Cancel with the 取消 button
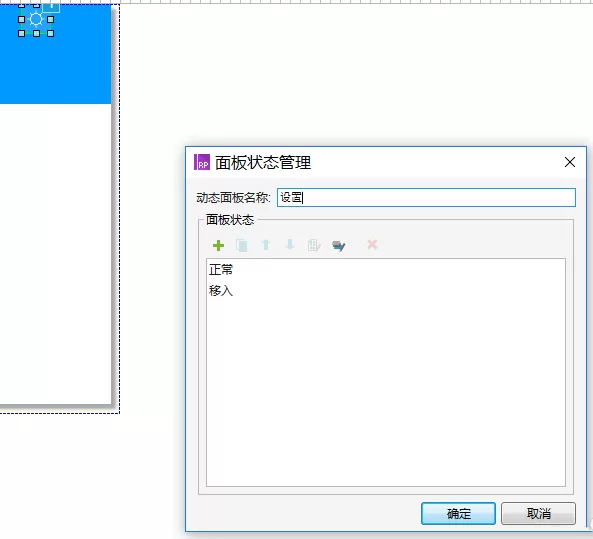This screenshot has width=593, height=539. (539, 513)
